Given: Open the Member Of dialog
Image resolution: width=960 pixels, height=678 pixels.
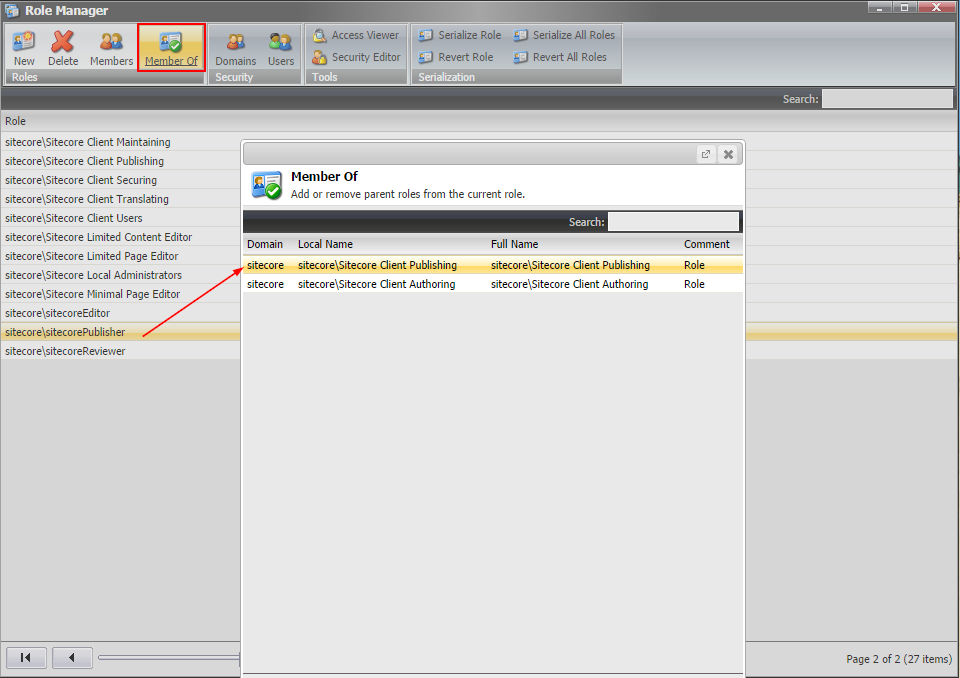Looking at the screenshot, I should coord(171,48).
